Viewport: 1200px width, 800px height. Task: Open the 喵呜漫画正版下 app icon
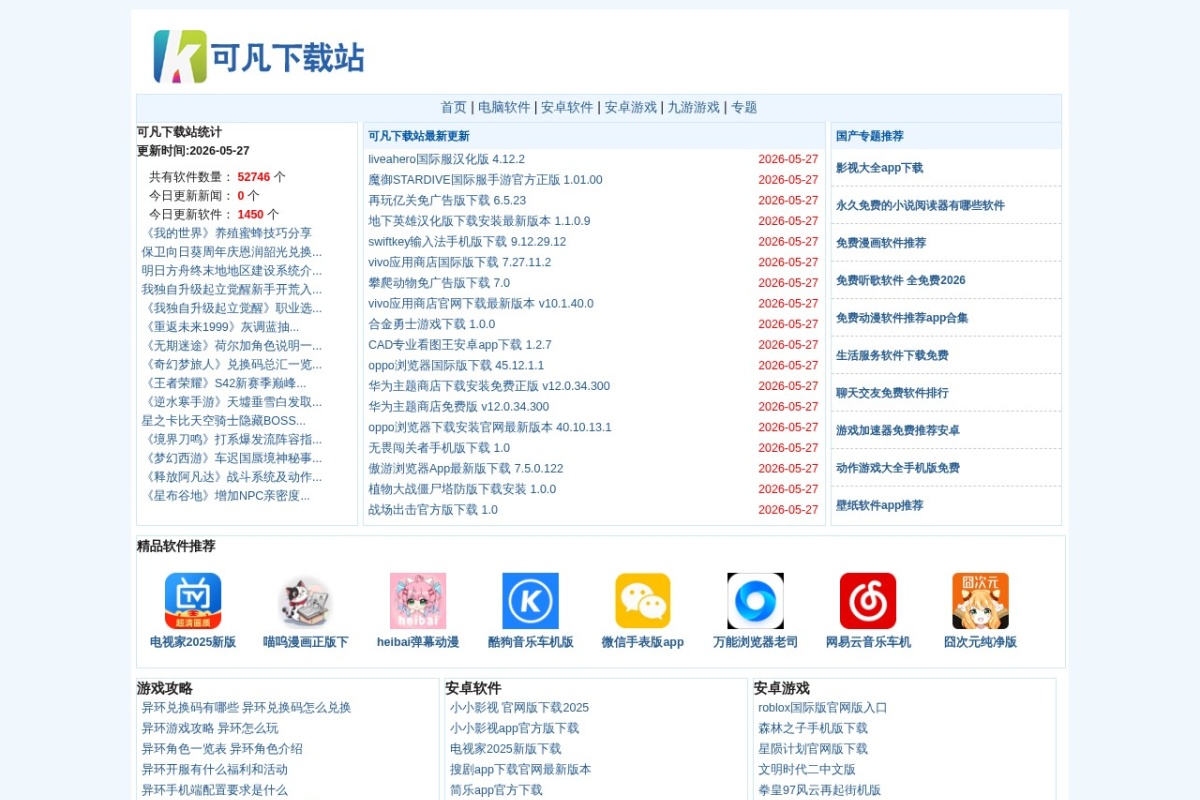pos(305,601)
